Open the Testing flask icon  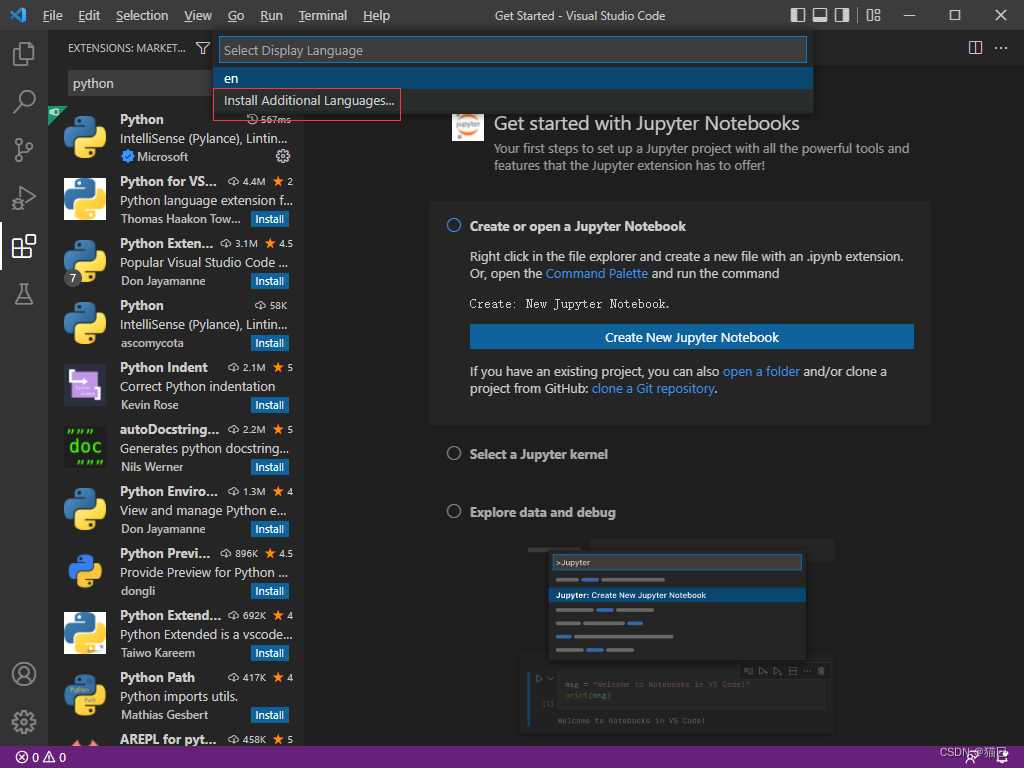[24, 295]
